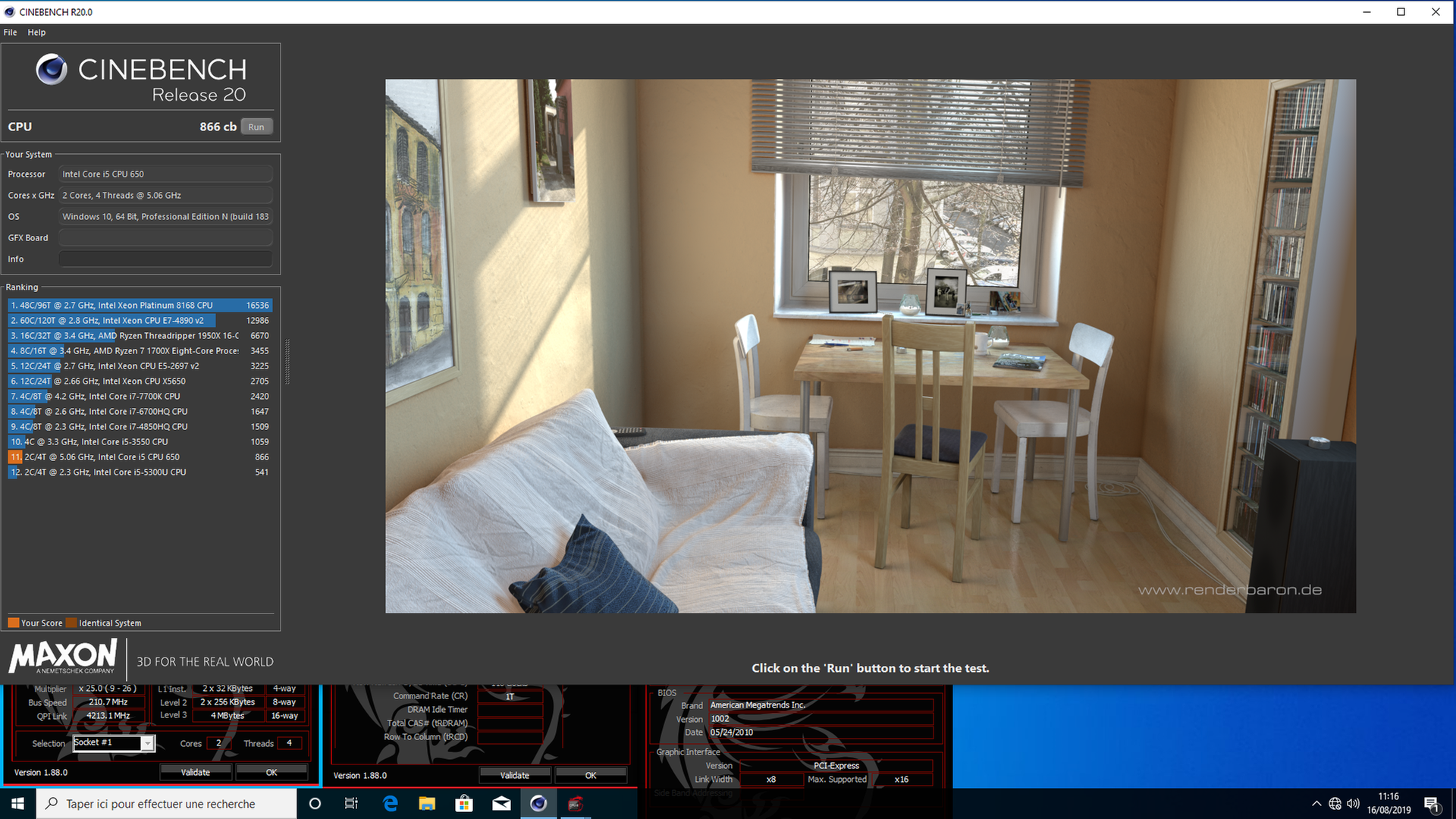Click OK in the left CPU-Z window
The width and height of the screenshot is (1456, 819).
[271, 773]
